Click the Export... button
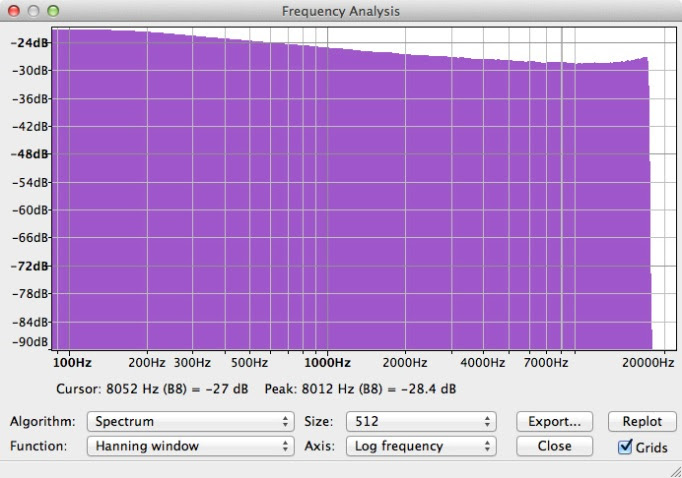 555,421
